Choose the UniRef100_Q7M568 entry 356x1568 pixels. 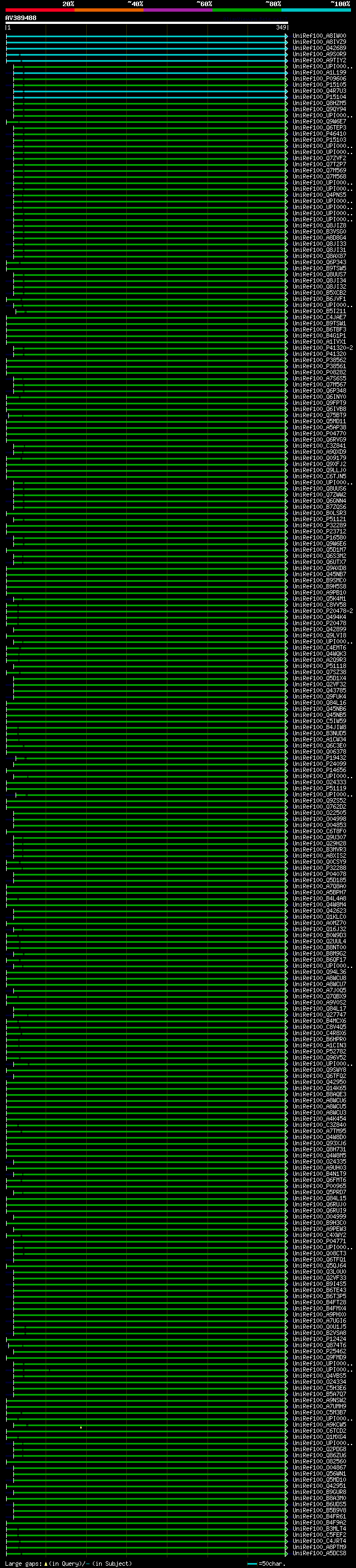coord(319,177)
